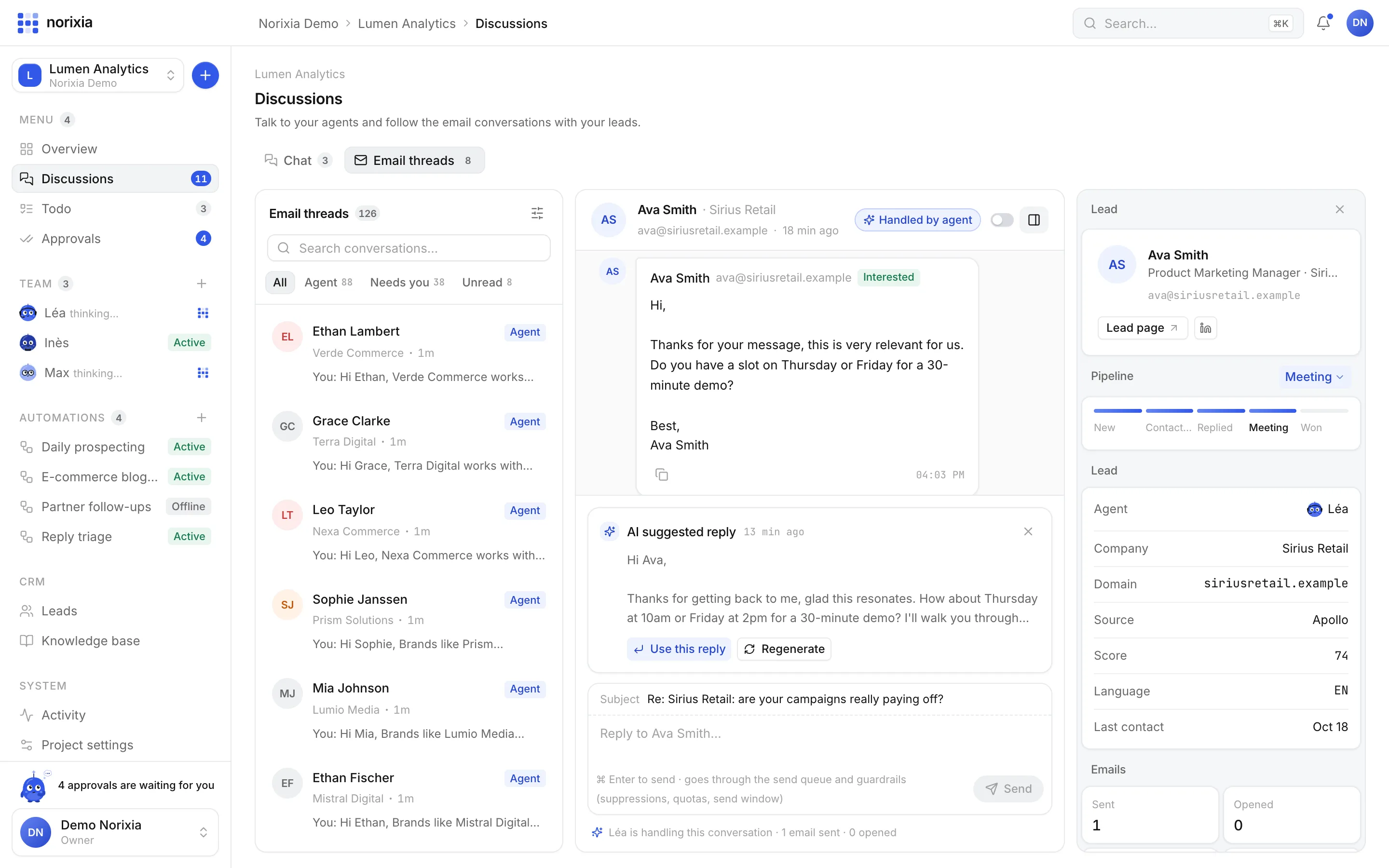Click the Send button
The width and height of the screenshot is (1389, 868).
tap(1008, 788)
